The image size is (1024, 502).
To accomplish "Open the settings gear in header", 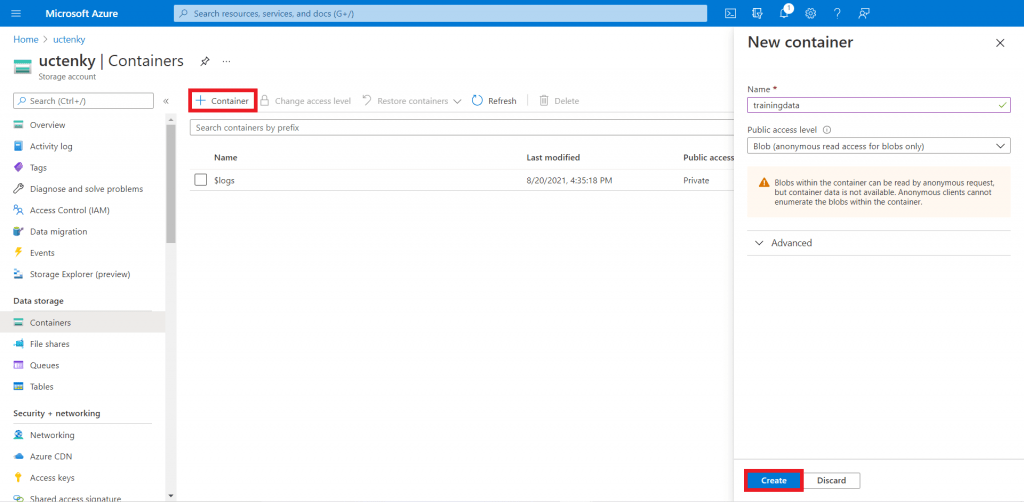I will pyautogui.click(x=811, y=13).
